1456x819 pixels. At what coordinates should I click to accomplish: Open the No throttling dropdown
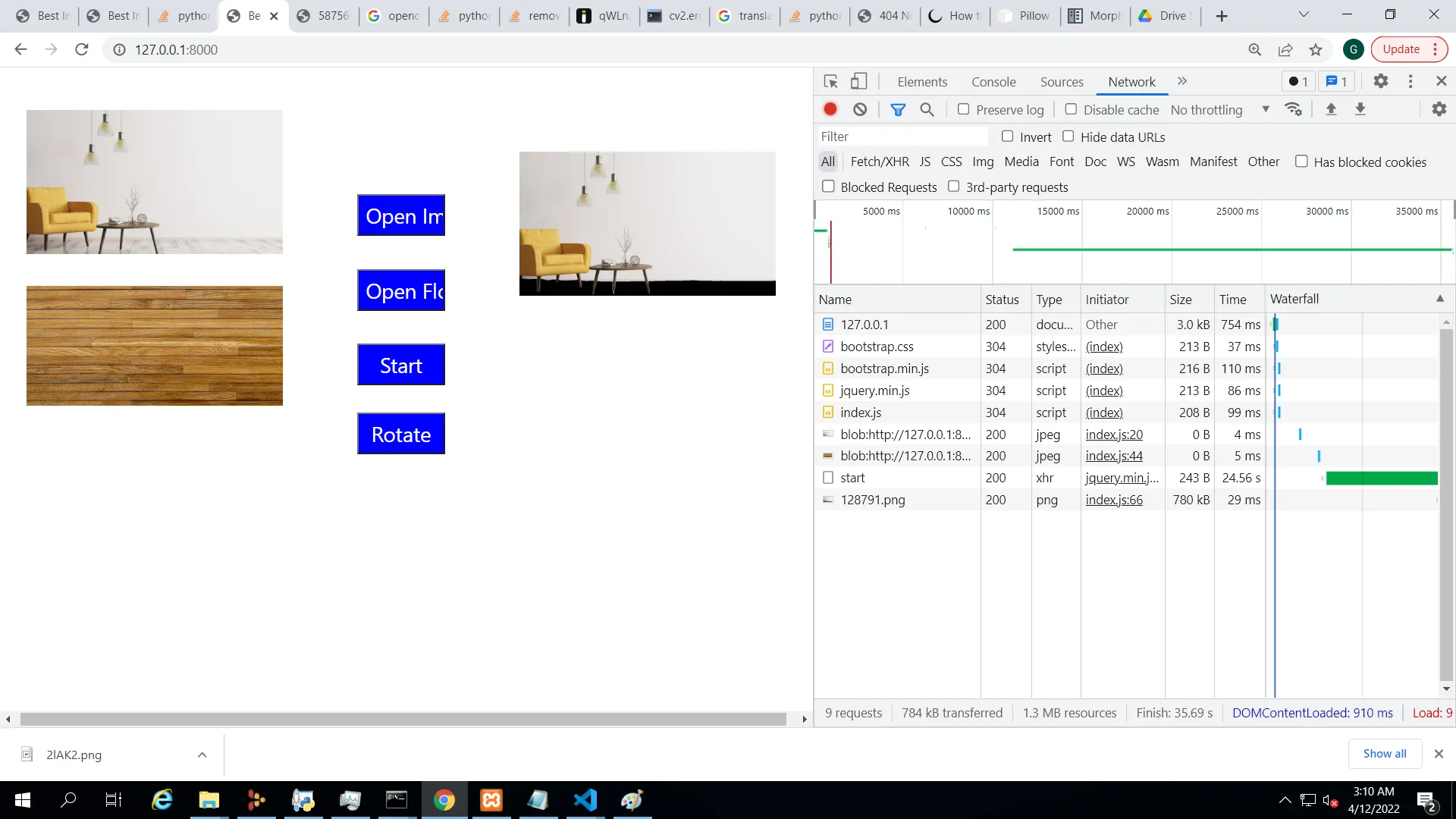(x=1219, y=110)
